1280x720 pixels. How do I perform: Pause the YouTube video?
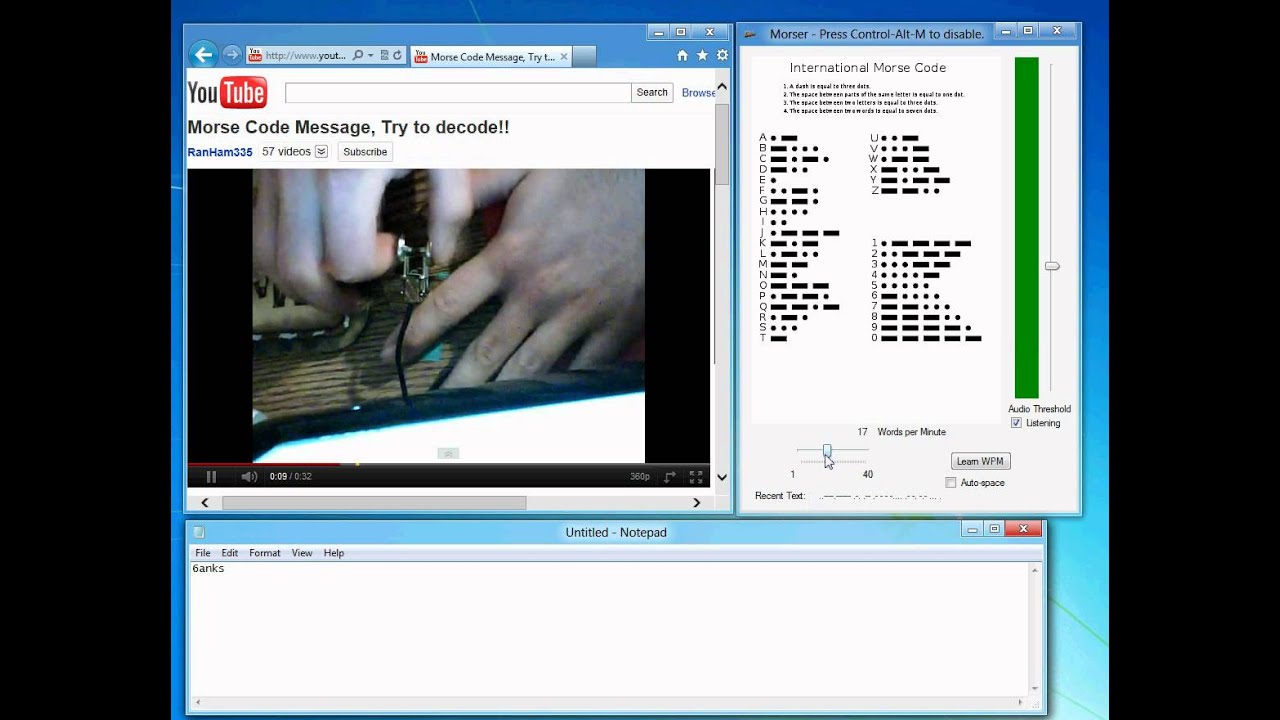211,477
